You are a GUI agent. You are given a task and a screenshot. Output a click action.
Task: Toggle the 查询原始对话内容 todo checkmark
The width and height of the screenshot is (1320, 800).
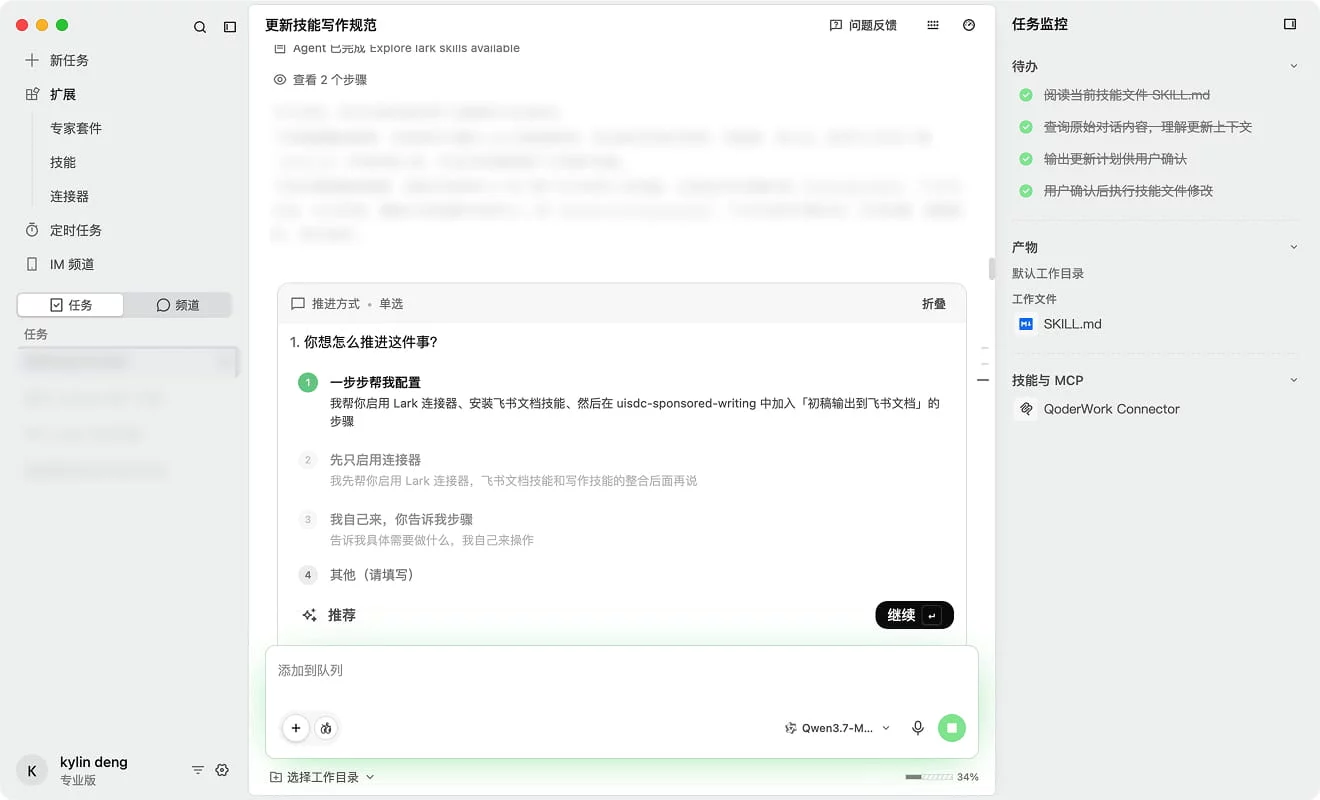[x=1025, y=127]
